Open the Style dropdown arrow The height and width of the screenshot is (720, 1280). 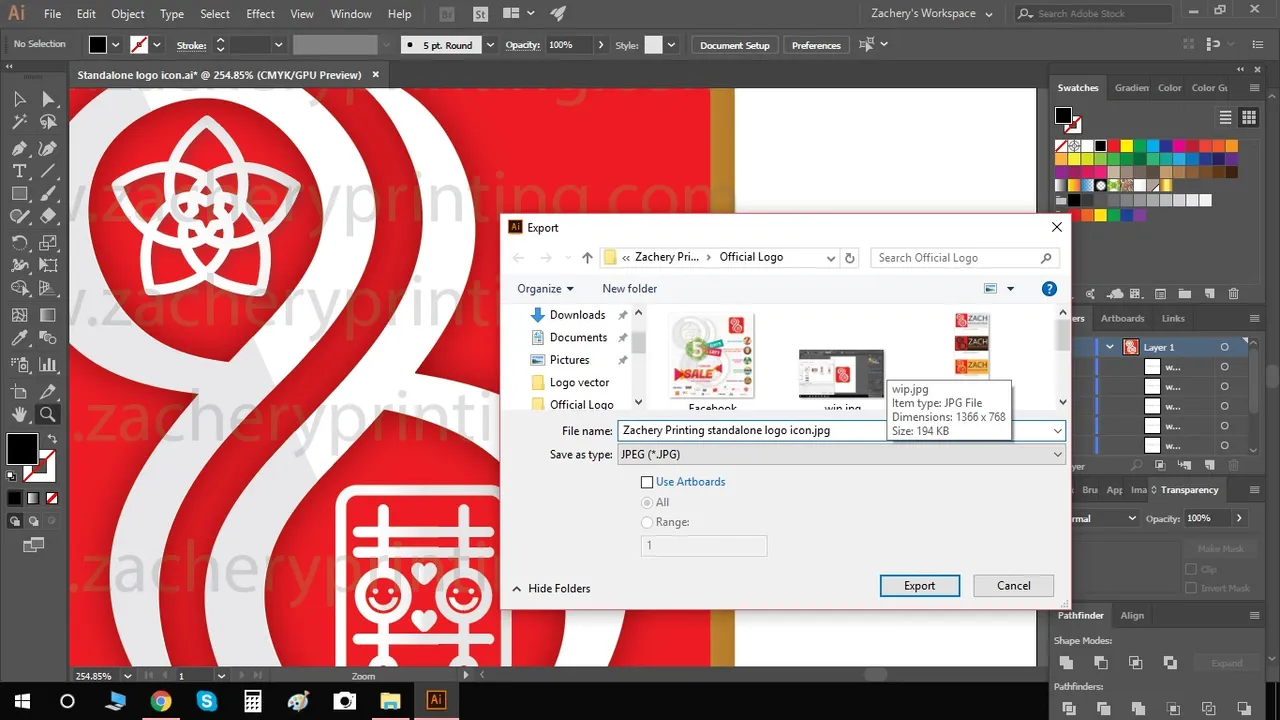[671, 45]
